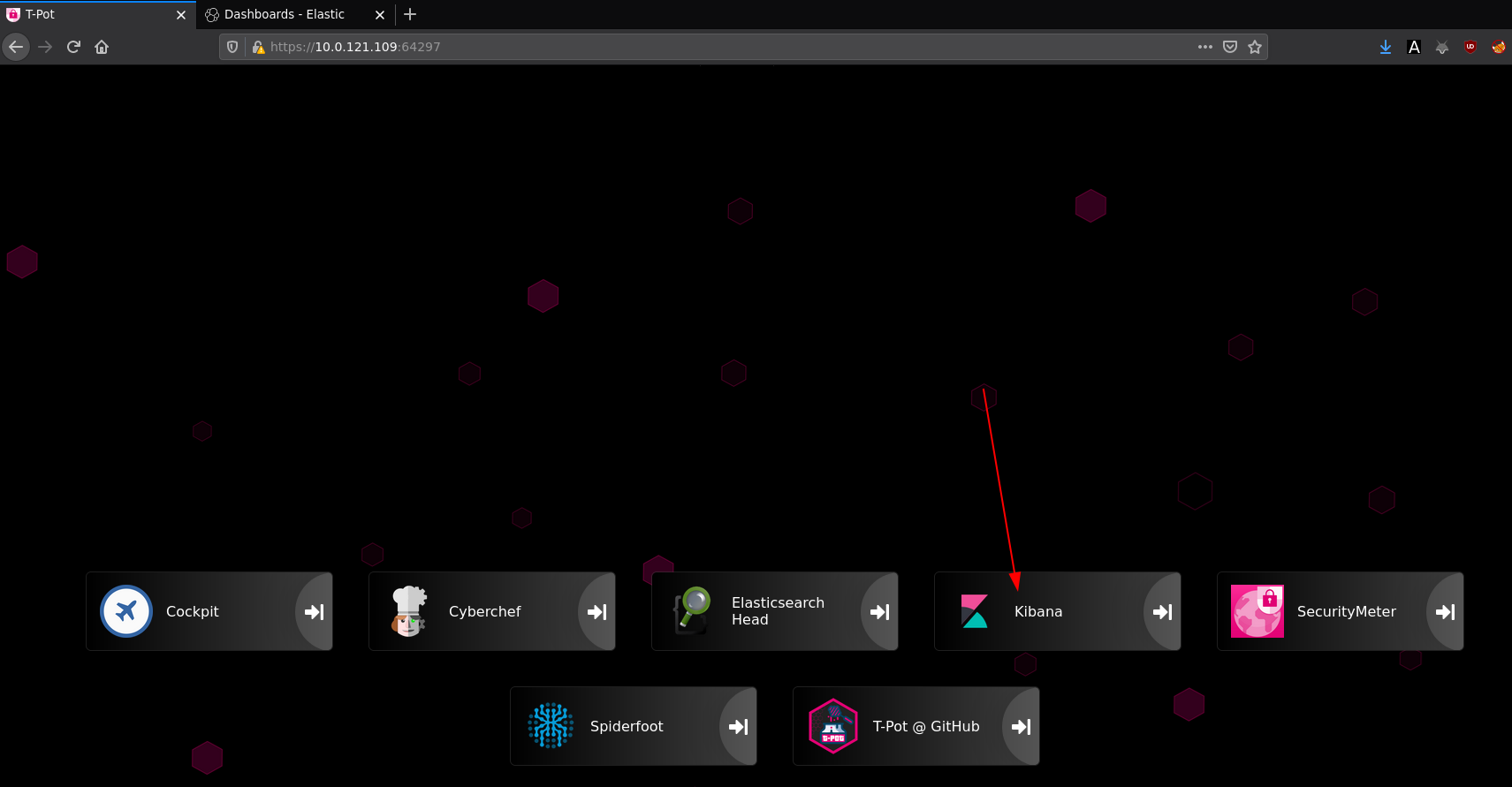Bookmark this page with the star

(1255, 47)
